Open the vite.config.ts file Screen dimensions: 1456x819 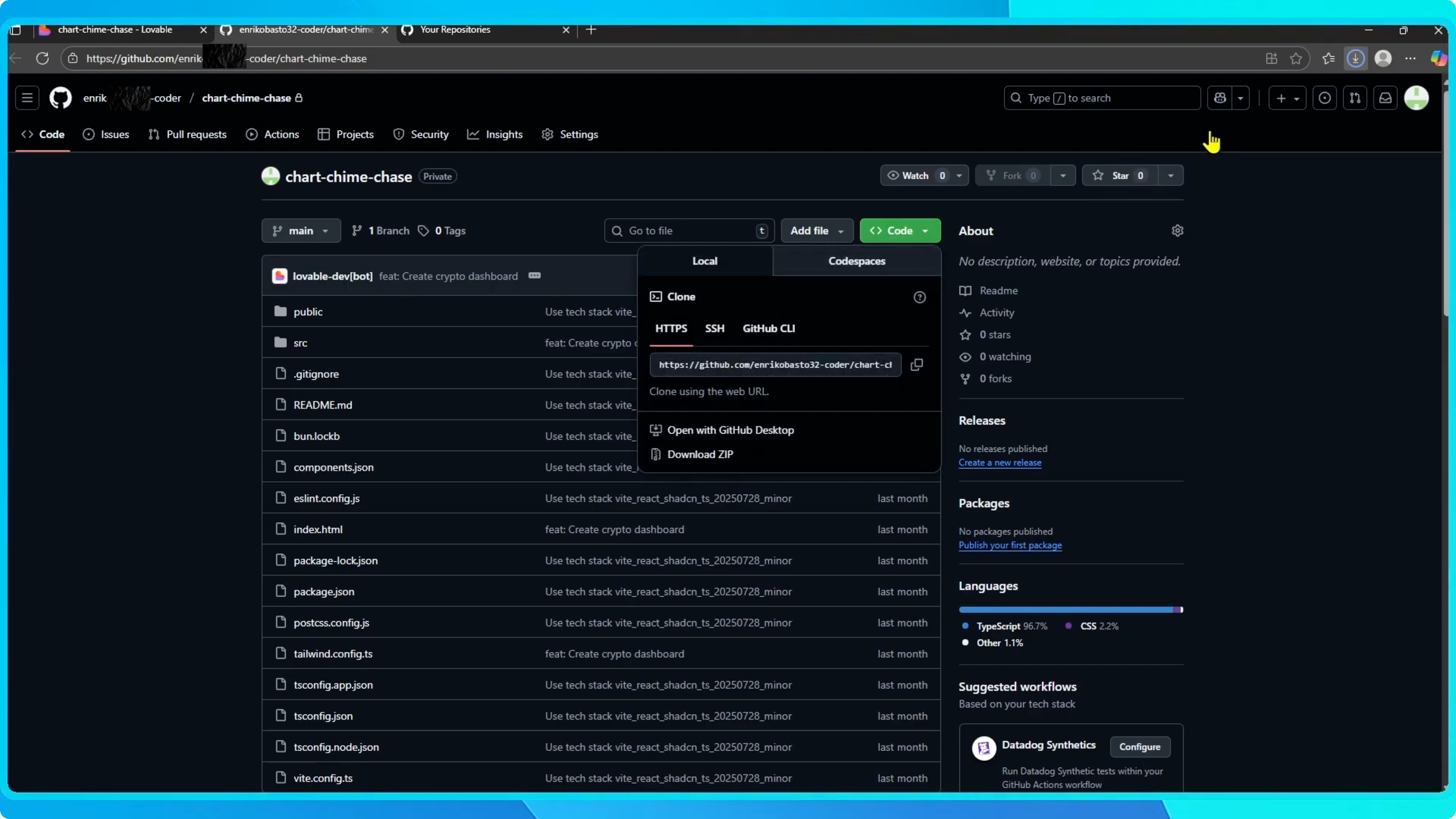point(323,778)
